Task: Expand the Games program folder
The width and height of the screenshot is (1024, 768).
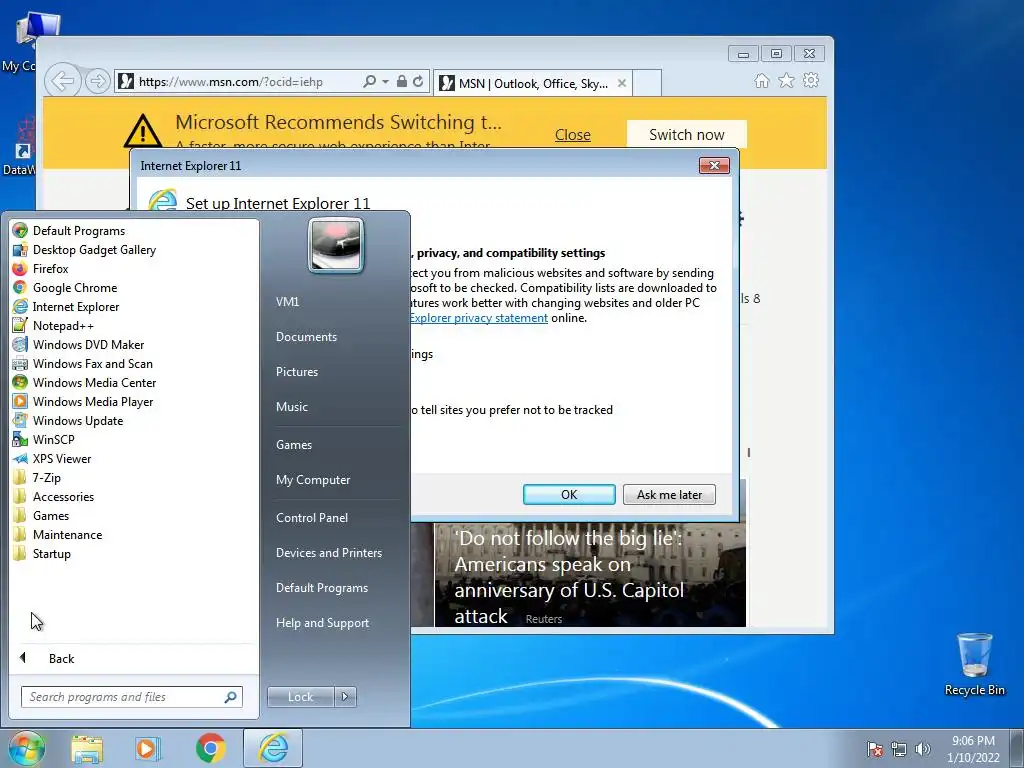Action: pos(41,515)
